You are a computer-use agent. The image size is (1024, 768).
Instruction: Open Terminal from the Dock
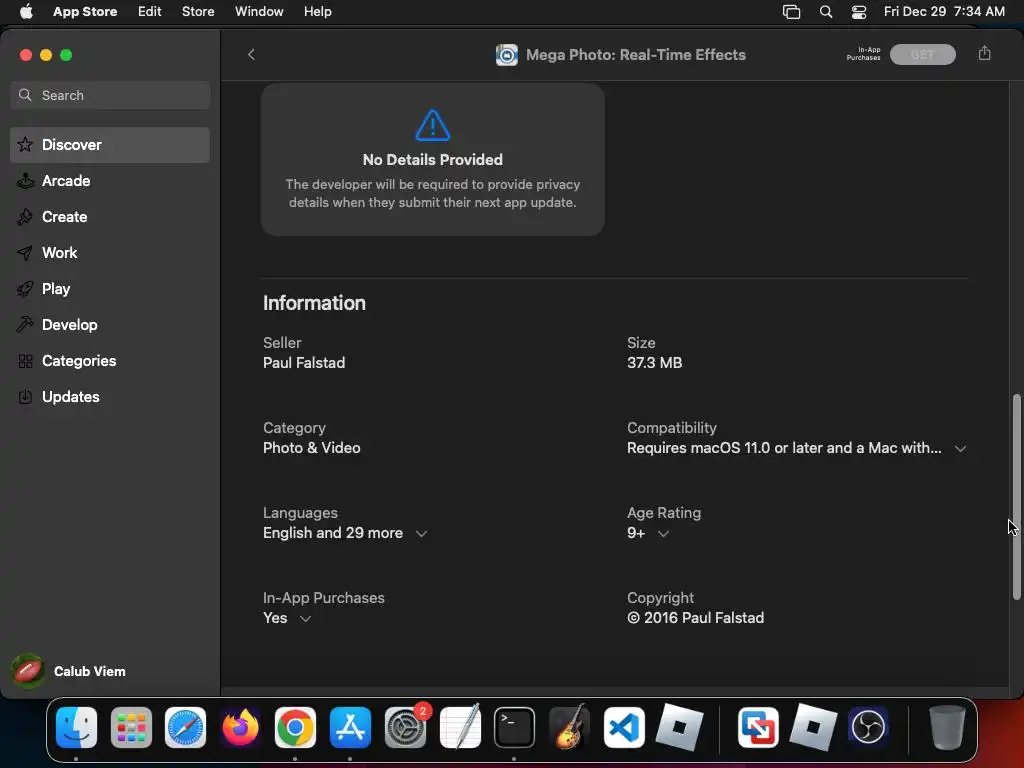[x=515, y=728]
